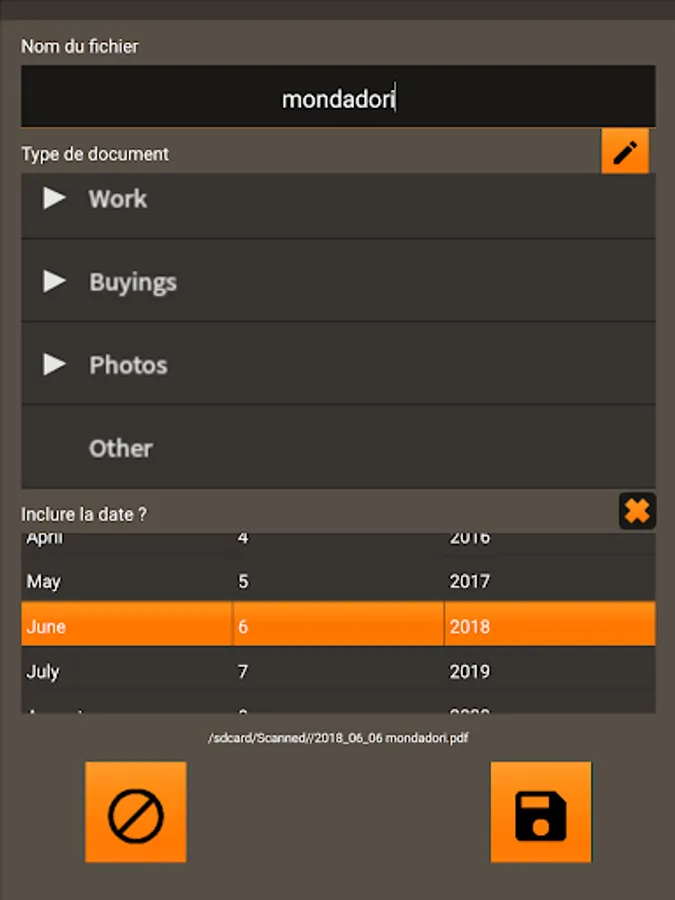Tap the selected 2018 year cell
Viewport: 675px width, 900px height.
(x=470, y=627)
